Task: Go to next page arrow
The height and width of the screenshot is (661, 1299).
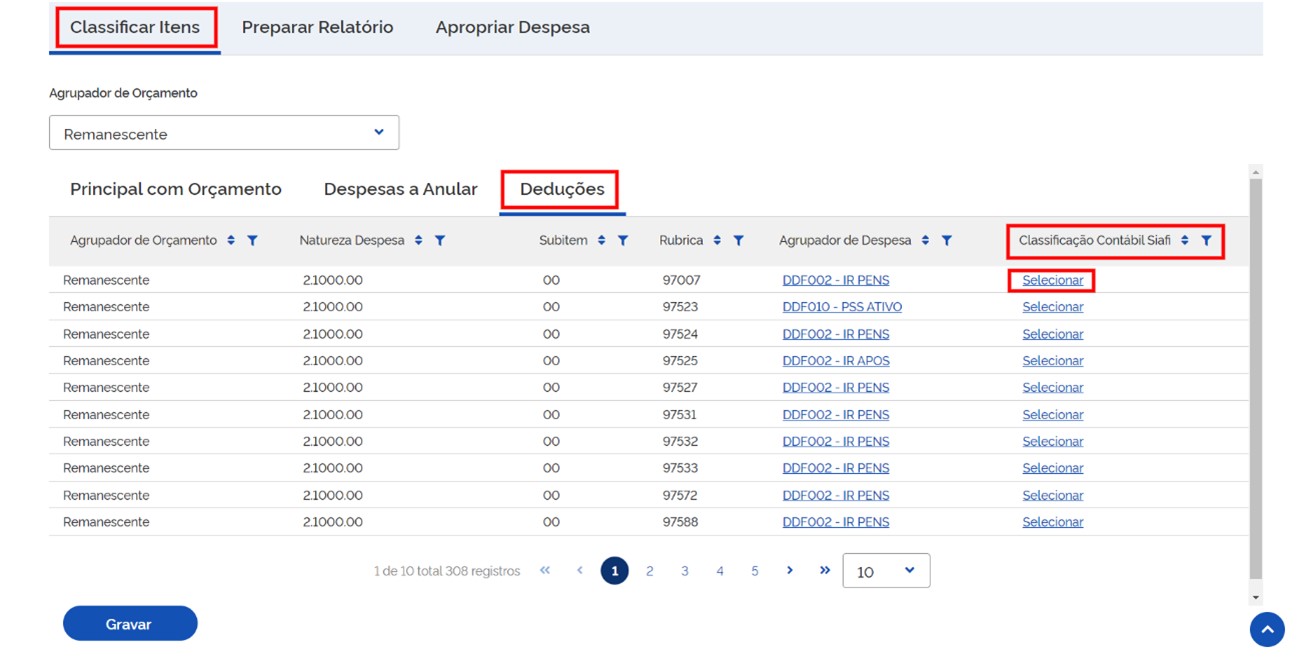Action: point(789,570)
